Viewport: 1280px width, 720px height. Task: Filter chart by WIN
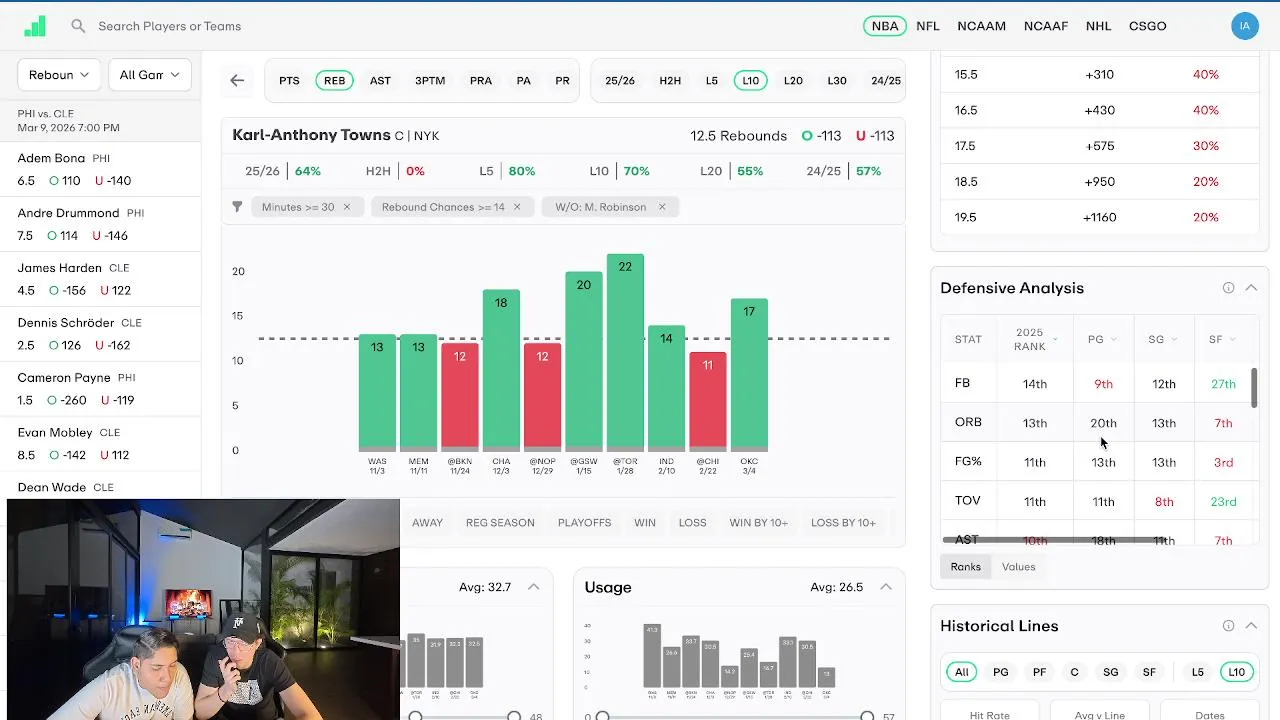coord(645,523)
